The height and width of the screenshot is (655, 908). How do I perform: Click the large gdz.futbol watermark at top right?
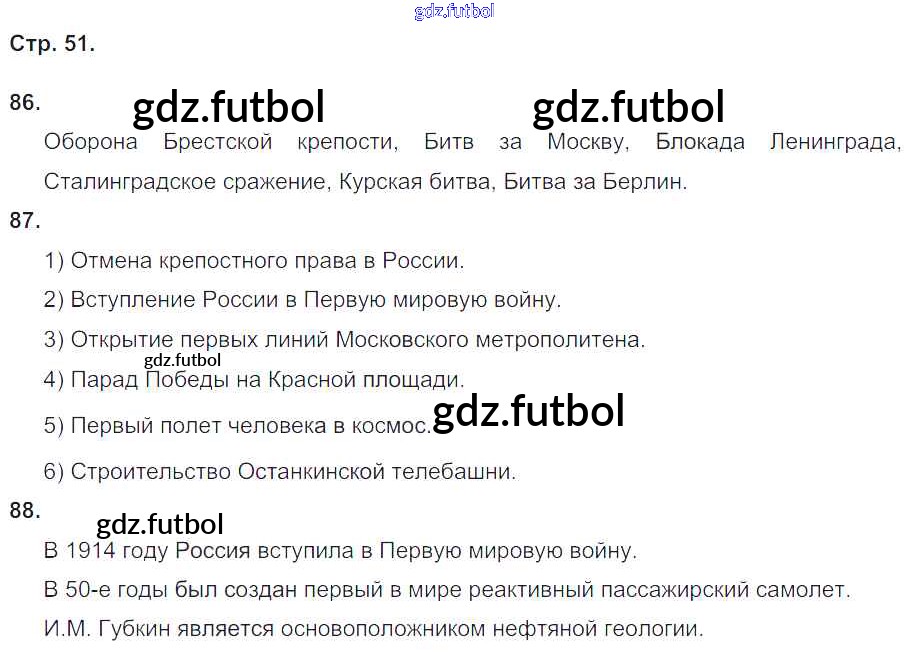pos(628,107)
